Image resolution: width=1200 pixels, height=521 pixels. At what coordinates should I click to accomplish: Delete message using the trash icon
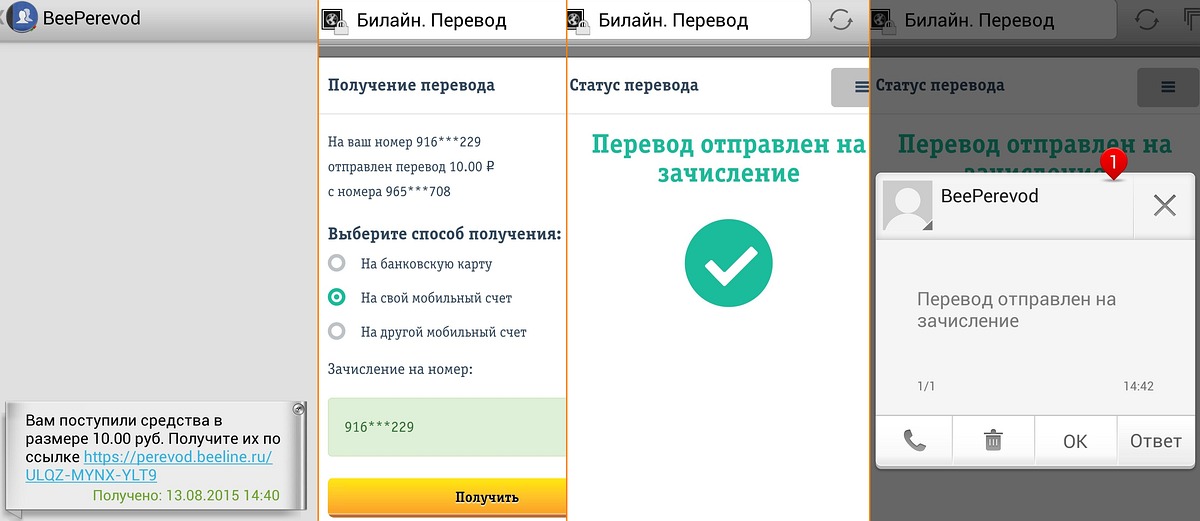pos(993,441)
